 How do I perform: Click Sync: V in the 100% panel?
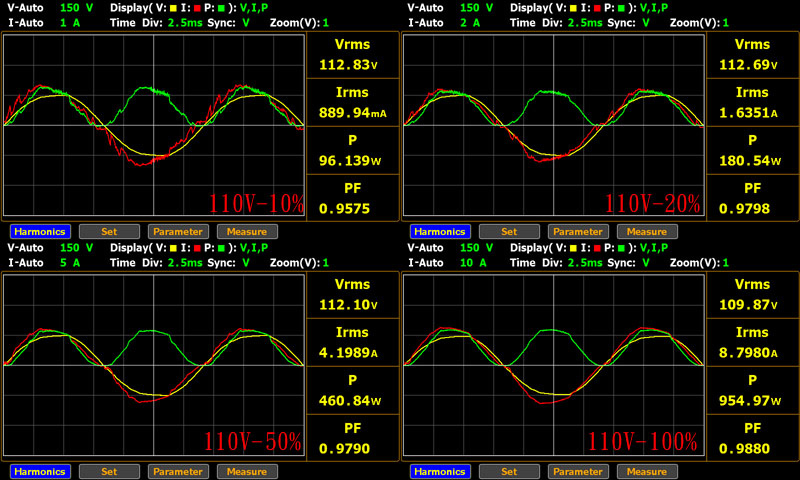tap(628, 263)
